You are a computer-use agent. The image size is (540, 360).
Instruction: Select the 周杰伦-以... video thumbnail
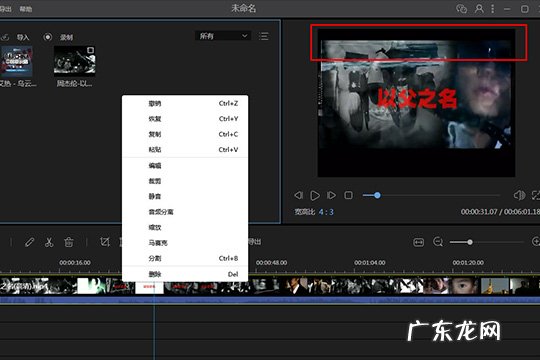pyautogui.click(x=75, y=61)
